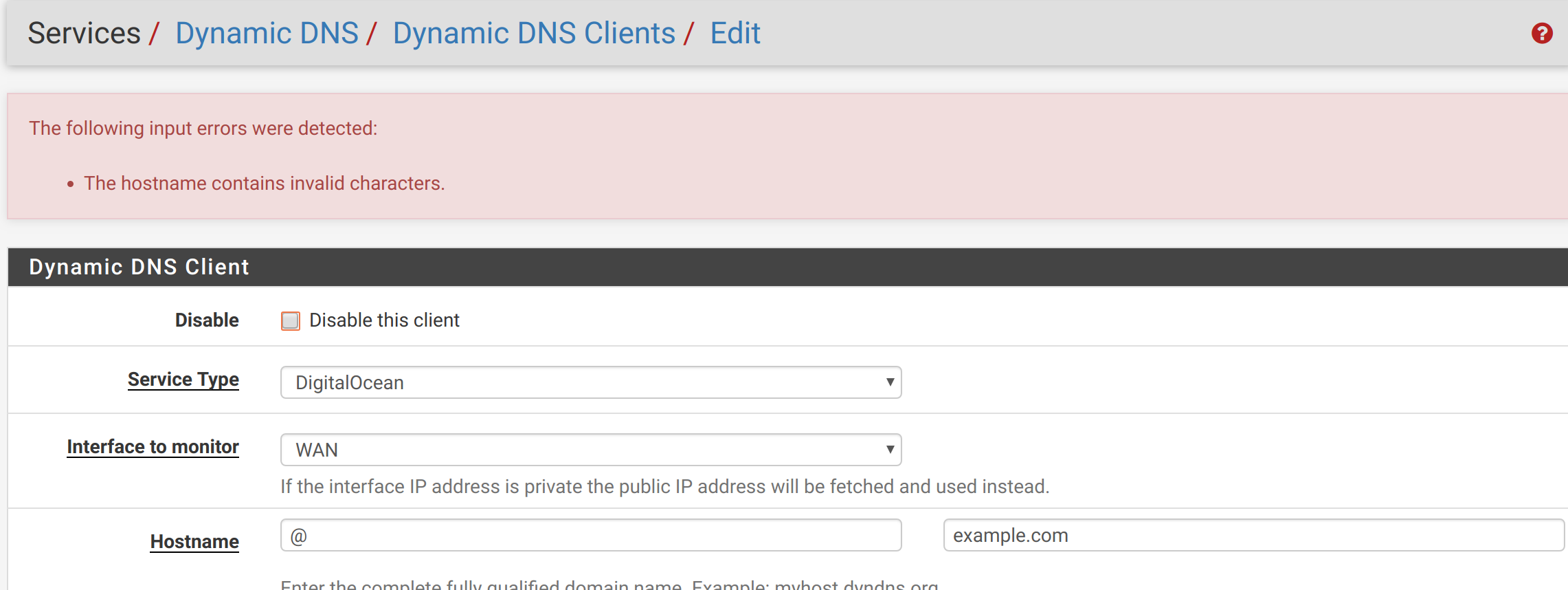This screenshot has width=1568, height=590.
Task: Click the Services breadcrumb text
Action: click(84, 33)
